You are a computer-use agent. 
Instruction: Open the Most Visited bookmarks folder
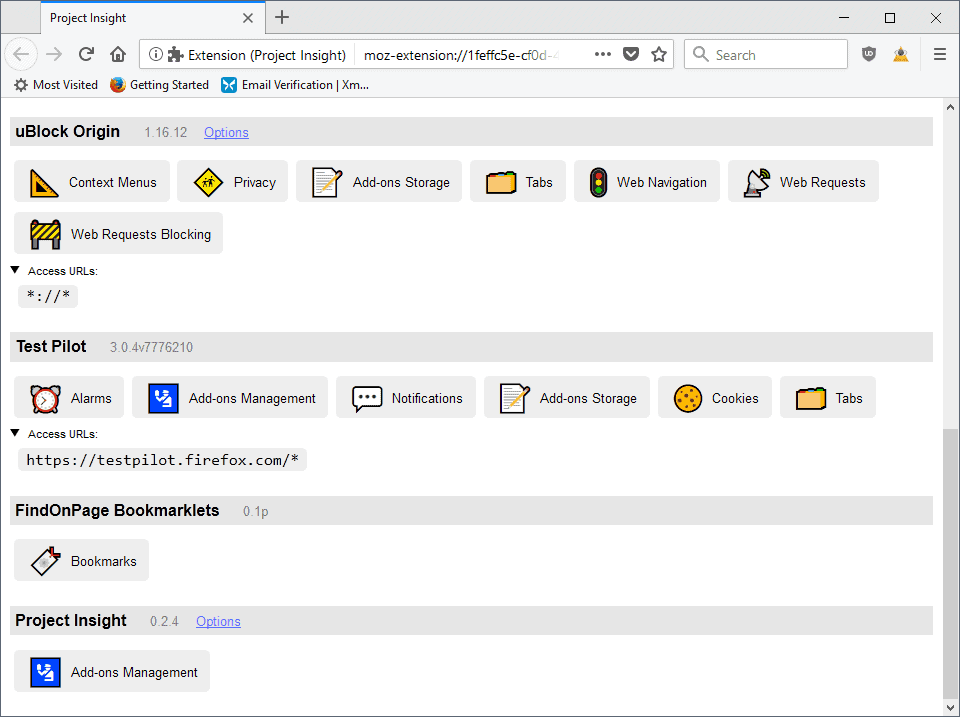click(56, 85)
